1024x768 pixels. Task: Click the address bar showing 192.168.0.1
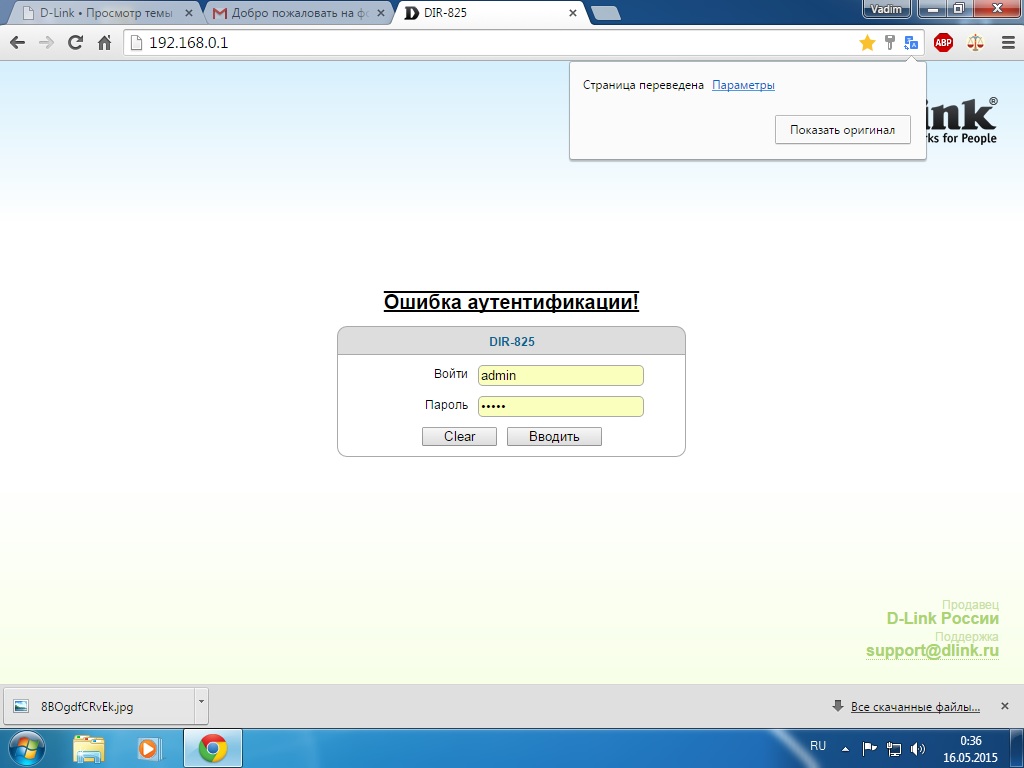(x=490, y=43)
